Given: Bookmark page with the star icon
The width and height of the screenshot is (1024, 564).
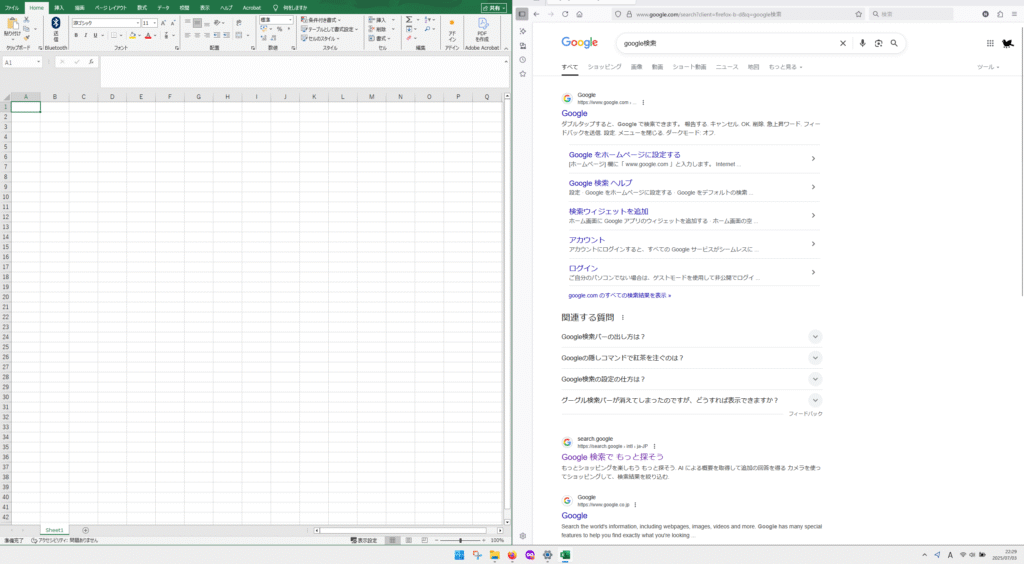Looking at the screenshot, I should (858, 14).
